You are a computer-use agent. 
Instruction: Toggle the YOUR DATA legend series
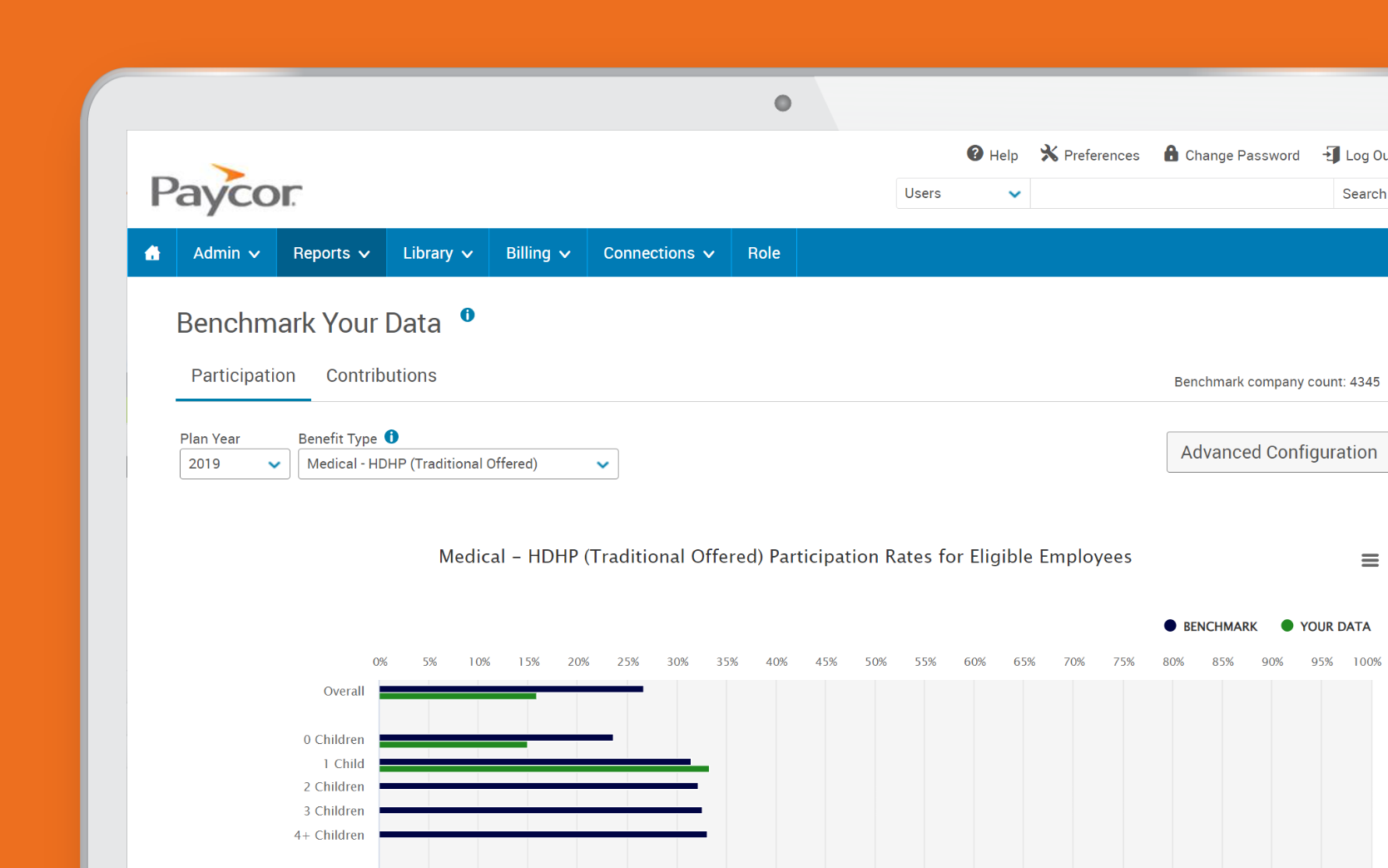(1326, 626)
